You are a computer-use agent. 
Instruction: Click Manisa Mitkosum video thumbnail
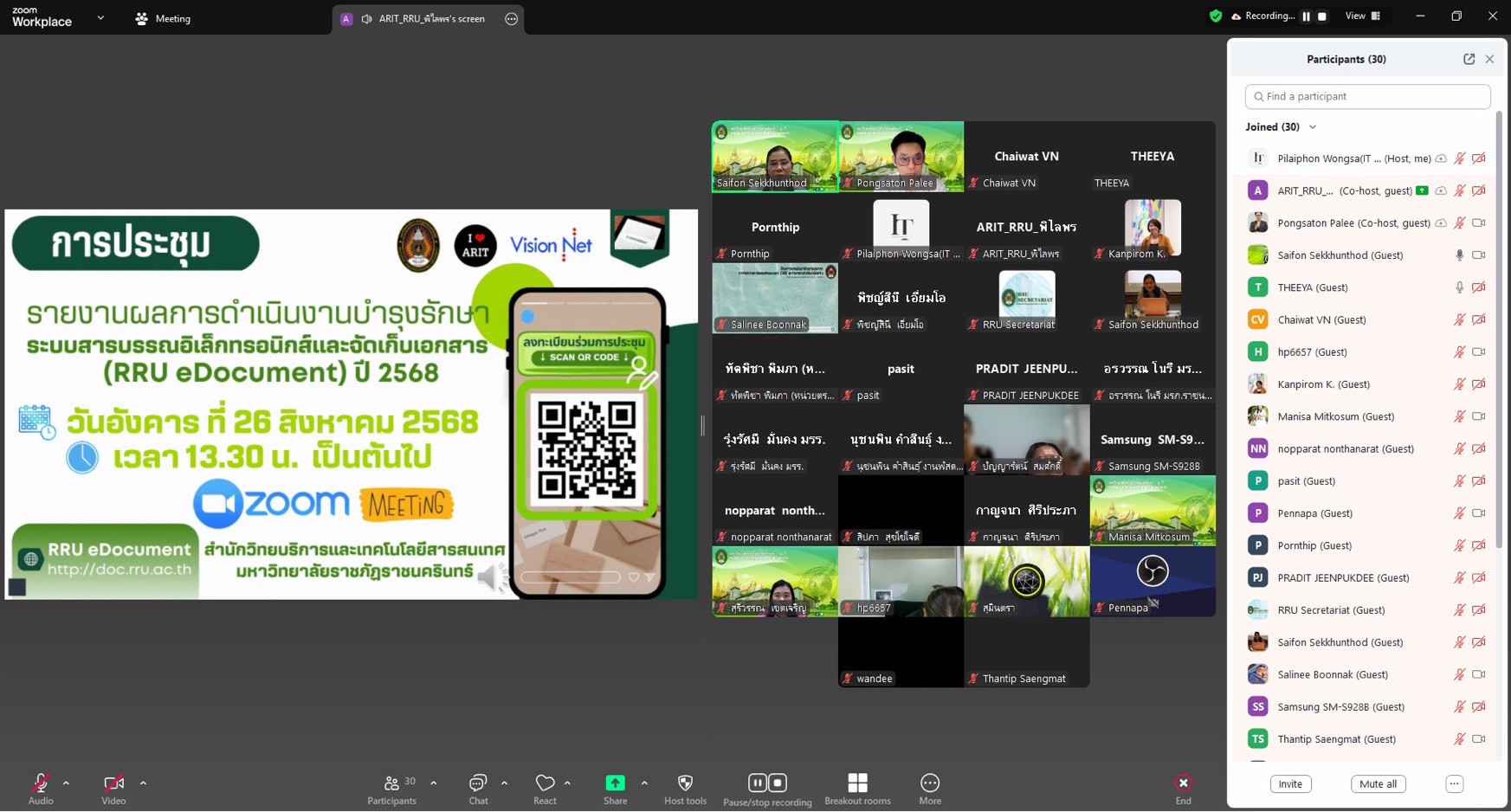(1153, 510)
